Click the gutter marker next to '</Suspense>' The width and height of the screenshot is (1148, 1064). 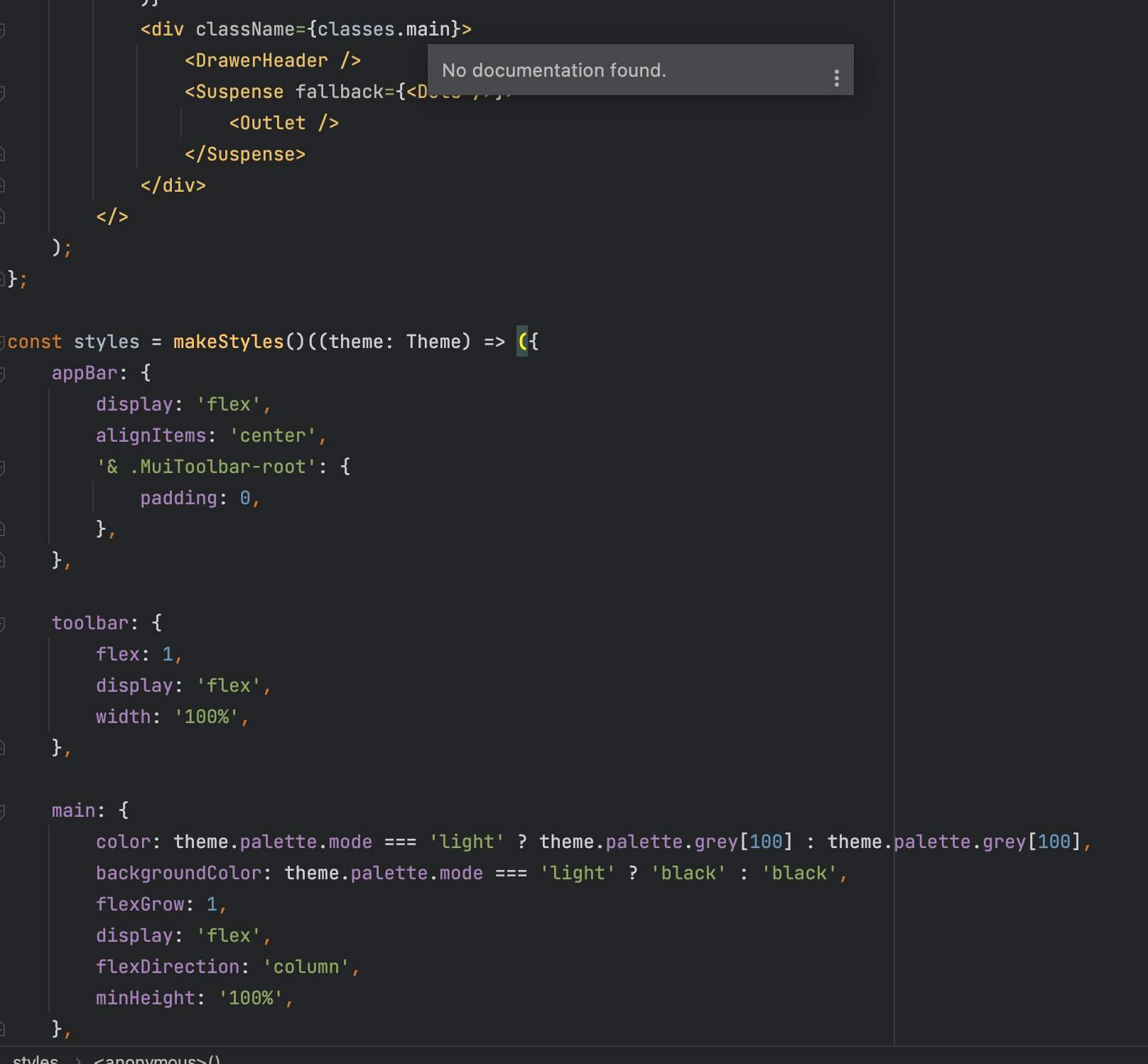click(x=4, y=153)
